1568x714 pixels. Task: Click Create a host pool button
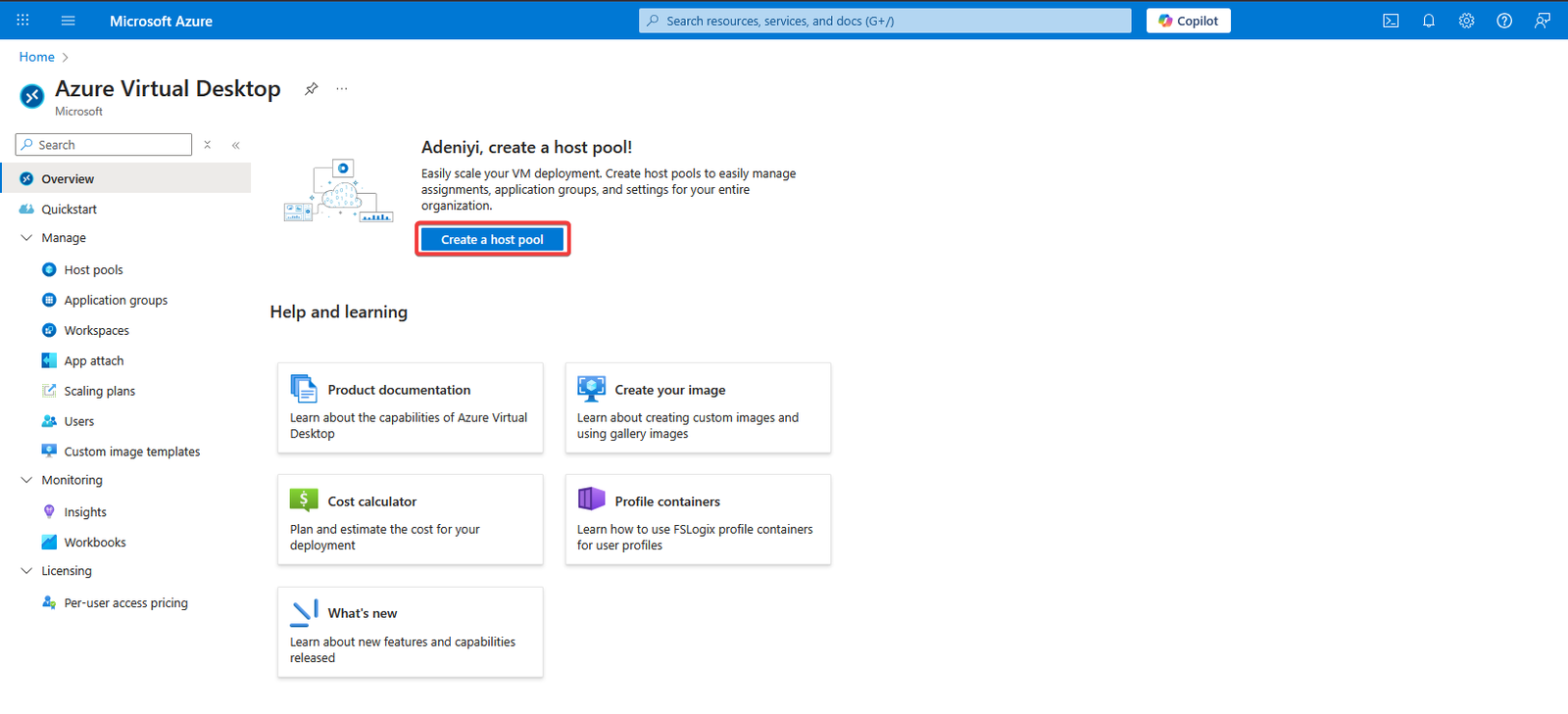pyautogui.click(x=492, y=240)
